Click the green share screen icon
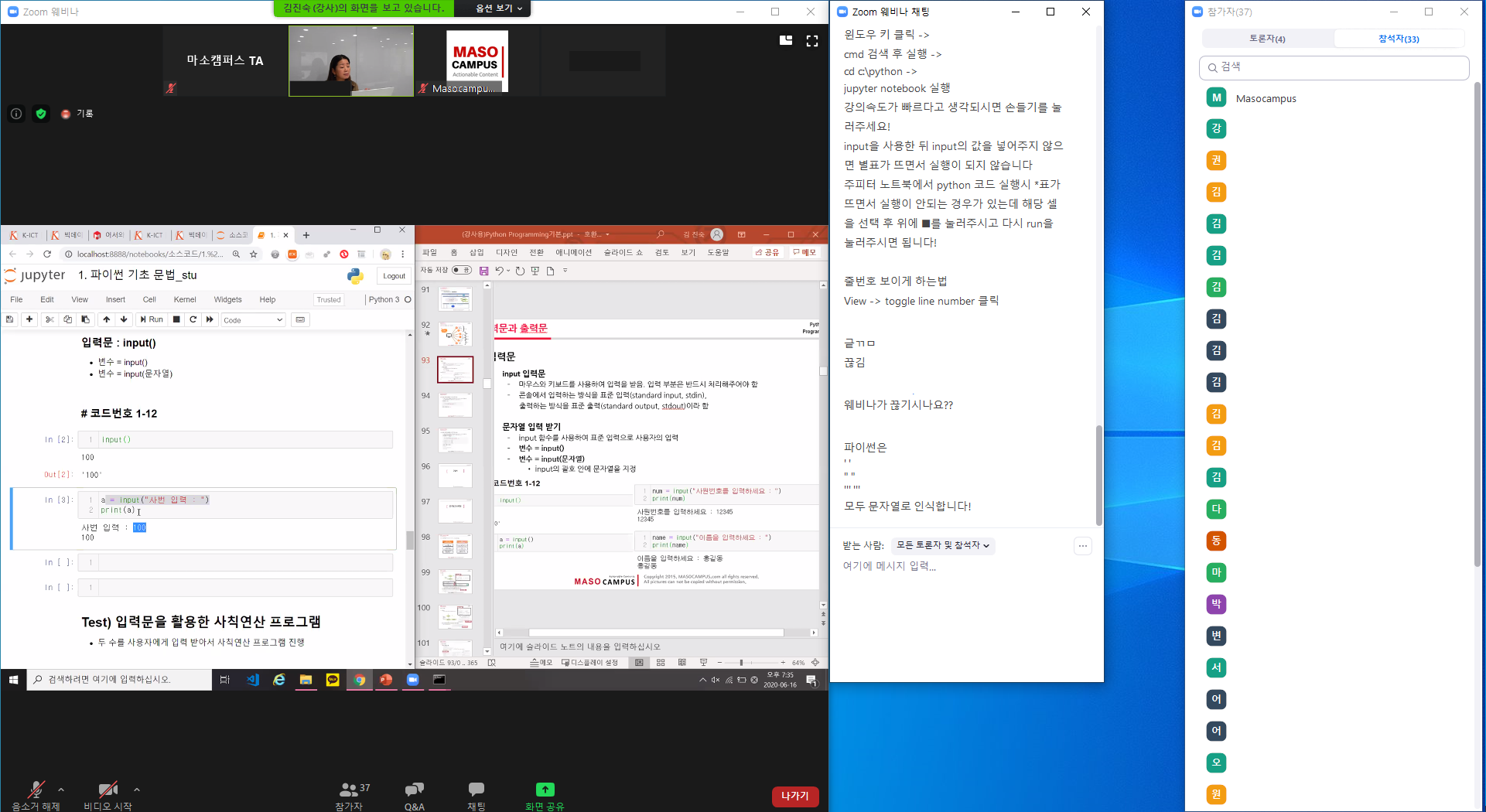This screenshot has width=1486, height=812. pos(545,790)
